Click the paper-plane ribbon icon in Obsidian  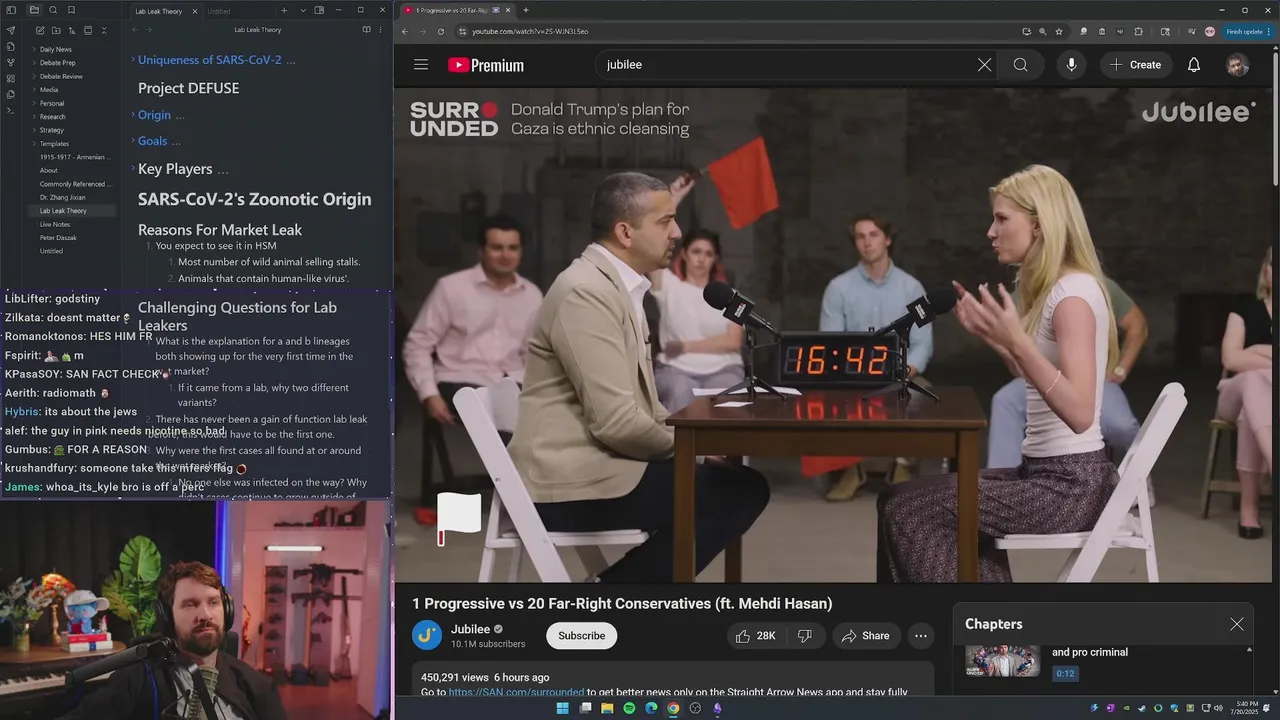11,30
